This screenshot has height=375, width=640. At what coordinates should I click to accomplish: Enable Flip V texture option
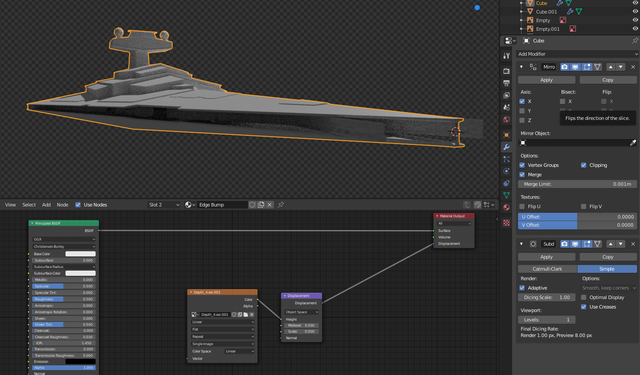(x=584, y=206)
